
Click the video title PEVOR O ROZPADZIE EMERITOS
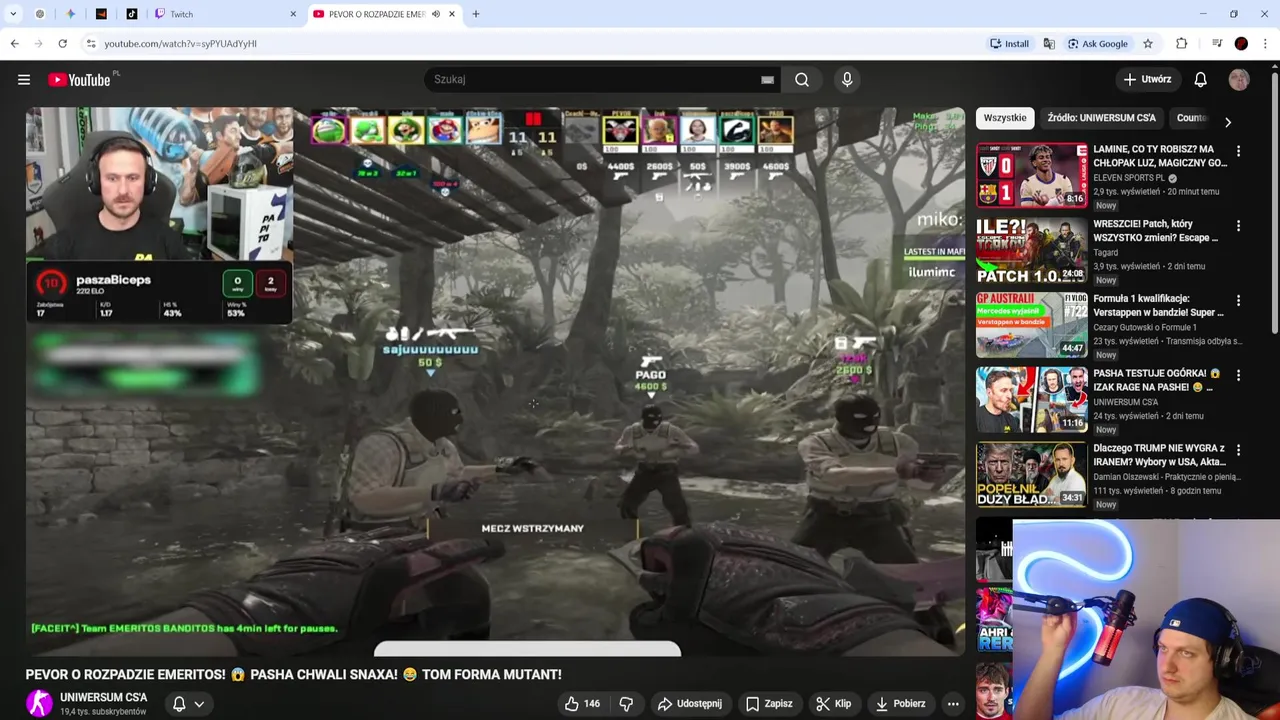point(293,675)
